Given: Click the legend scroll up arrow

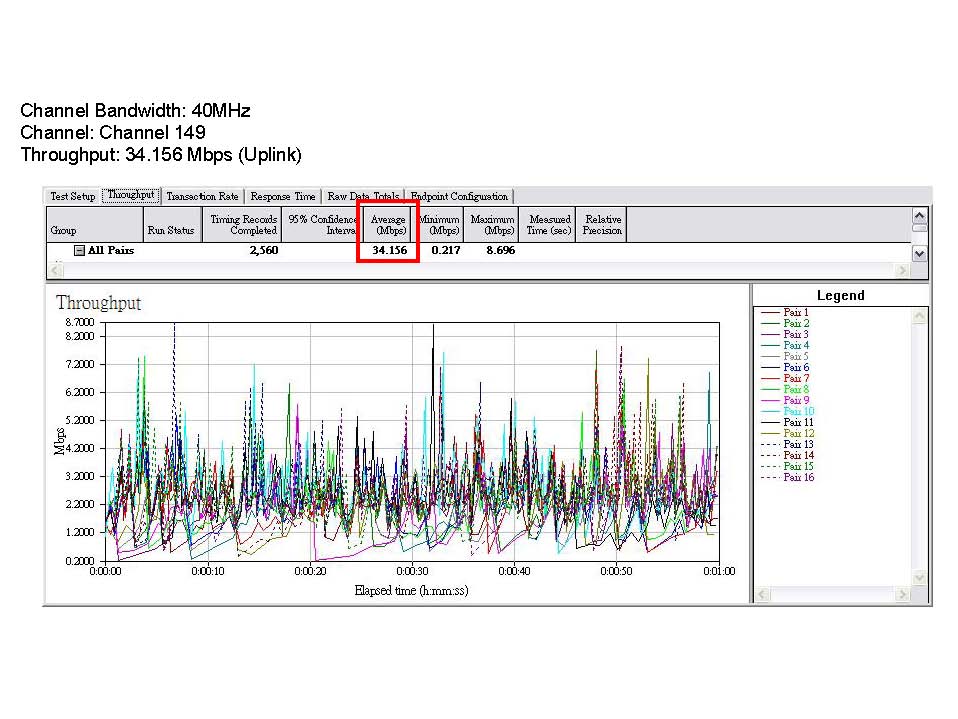Looking at the screenshot, I should click(920, 316).
